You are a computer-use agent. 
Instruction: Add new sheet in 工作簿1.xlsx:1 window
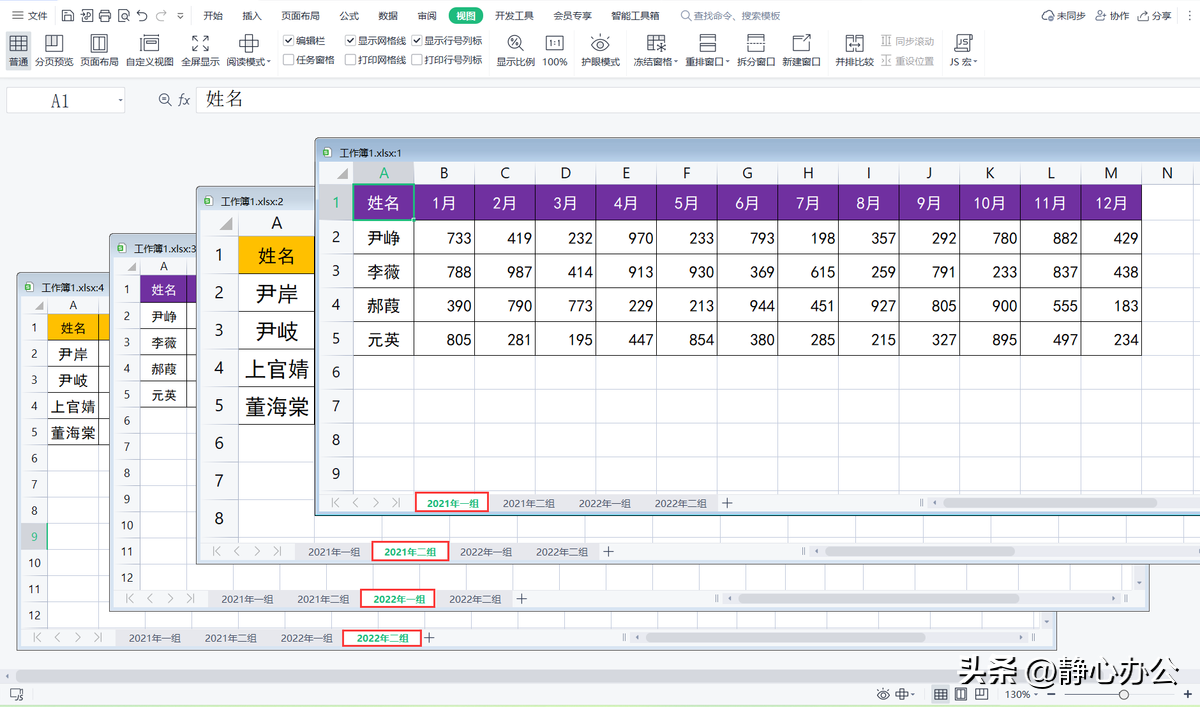(727, 503)
